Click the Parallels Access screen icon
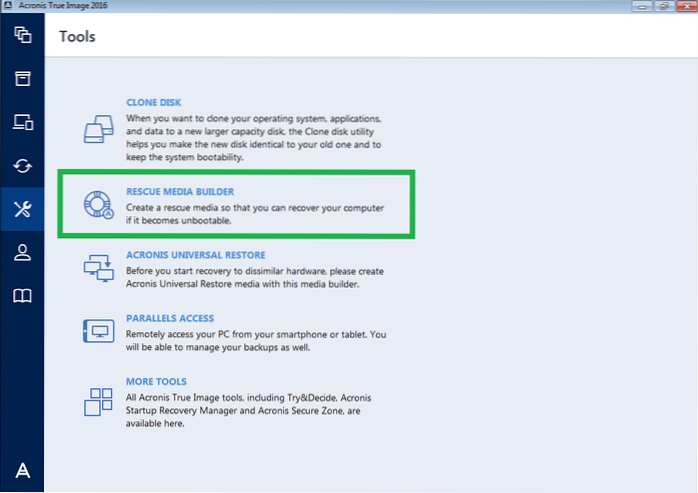The height and width of the screenshot is (493, 698). 98,332
